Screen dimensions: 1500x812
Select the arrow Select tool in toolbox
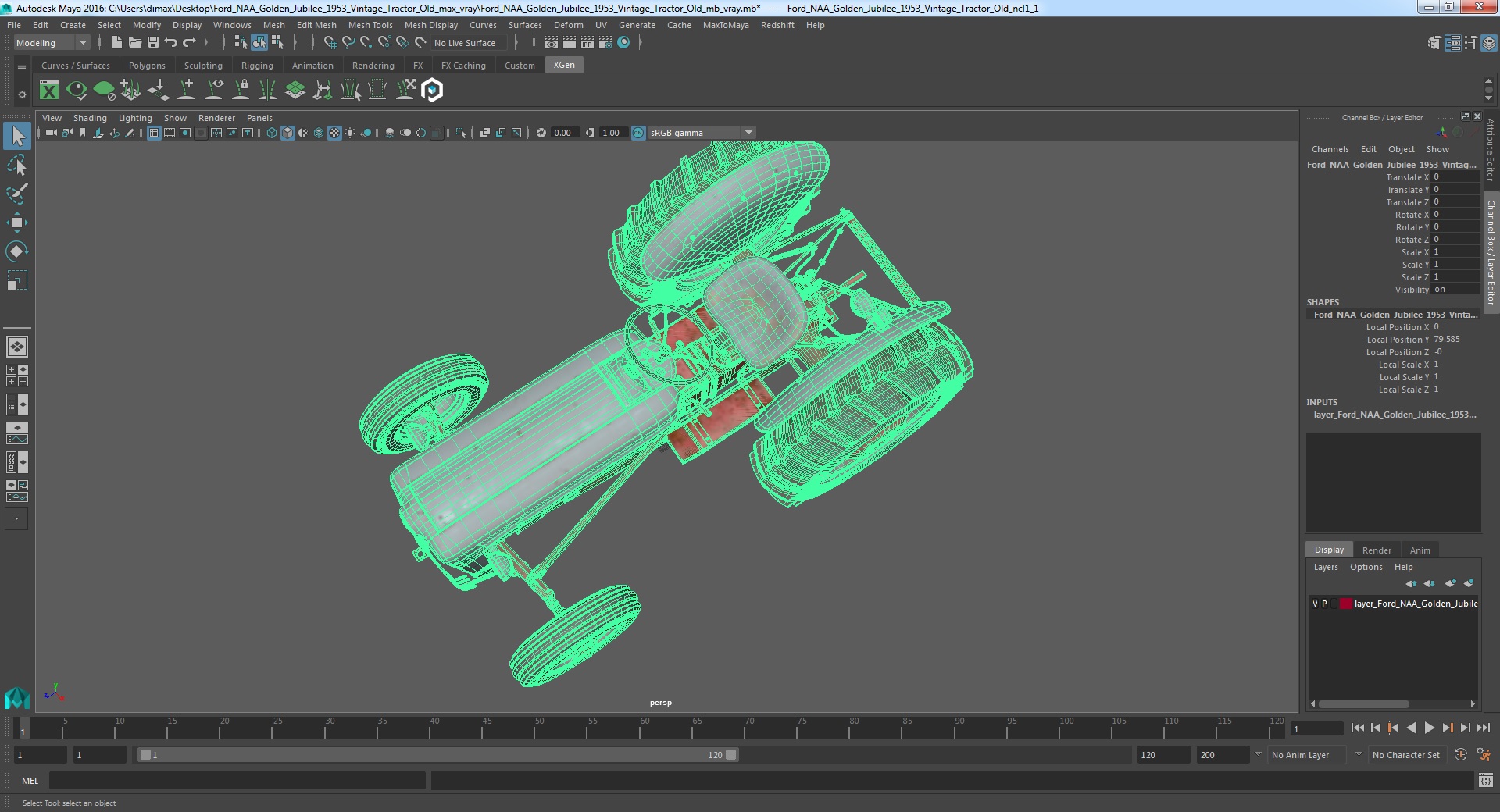(x=17, y=136)
